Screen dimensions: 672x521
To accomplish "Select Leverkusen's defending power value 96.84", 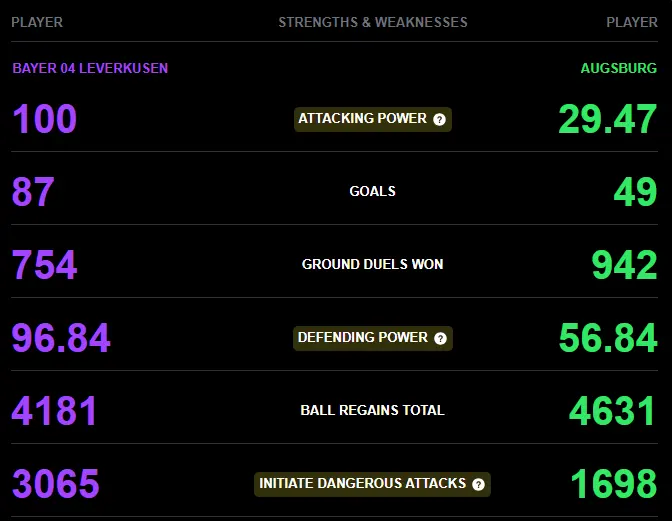I will point(61,338).
